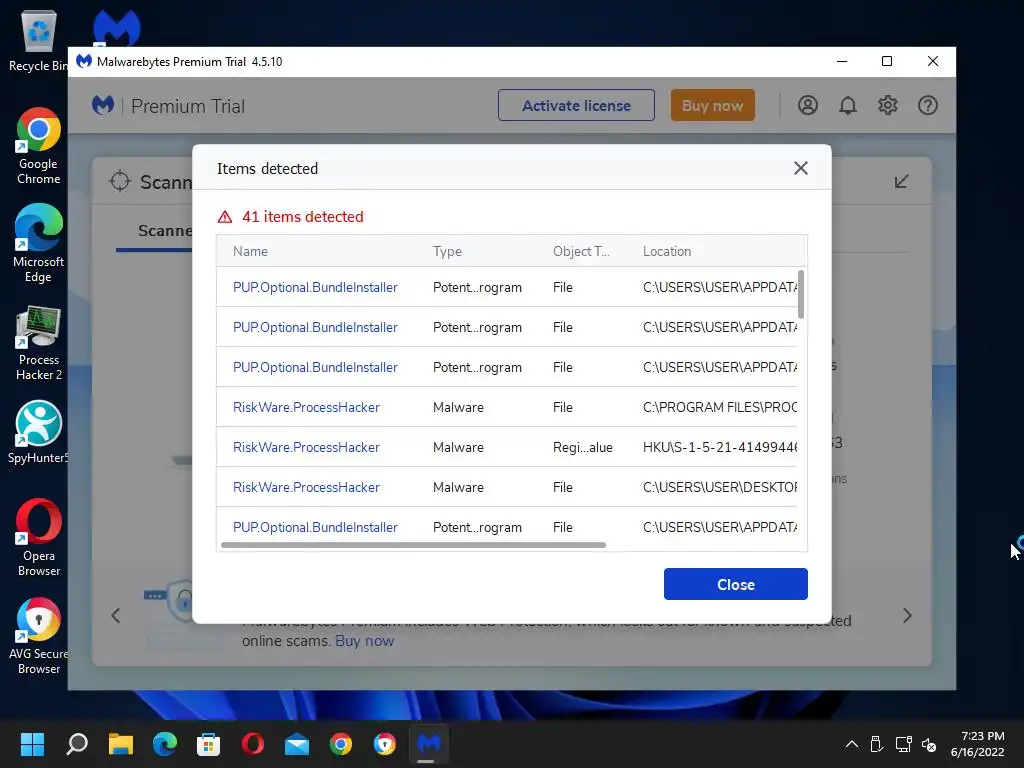Viewport: 1024px width, 768px height.
Task: Click the muted volume tray icon
Action: (929, 744)
